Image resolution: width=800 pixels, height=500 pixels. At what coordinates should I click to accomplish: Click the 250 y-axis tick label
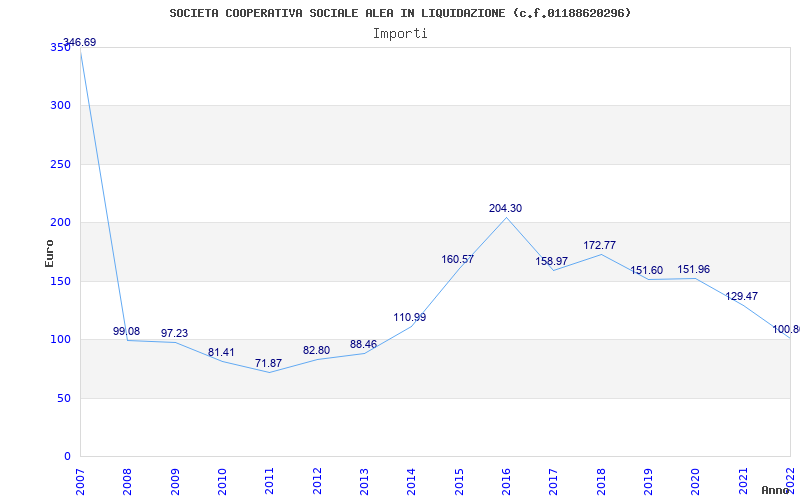click(x=60, y=164)
